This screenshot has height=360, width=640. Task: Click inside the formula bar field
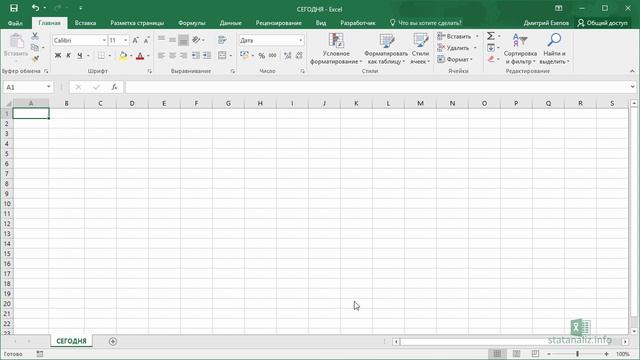click(x=378, y=87)
